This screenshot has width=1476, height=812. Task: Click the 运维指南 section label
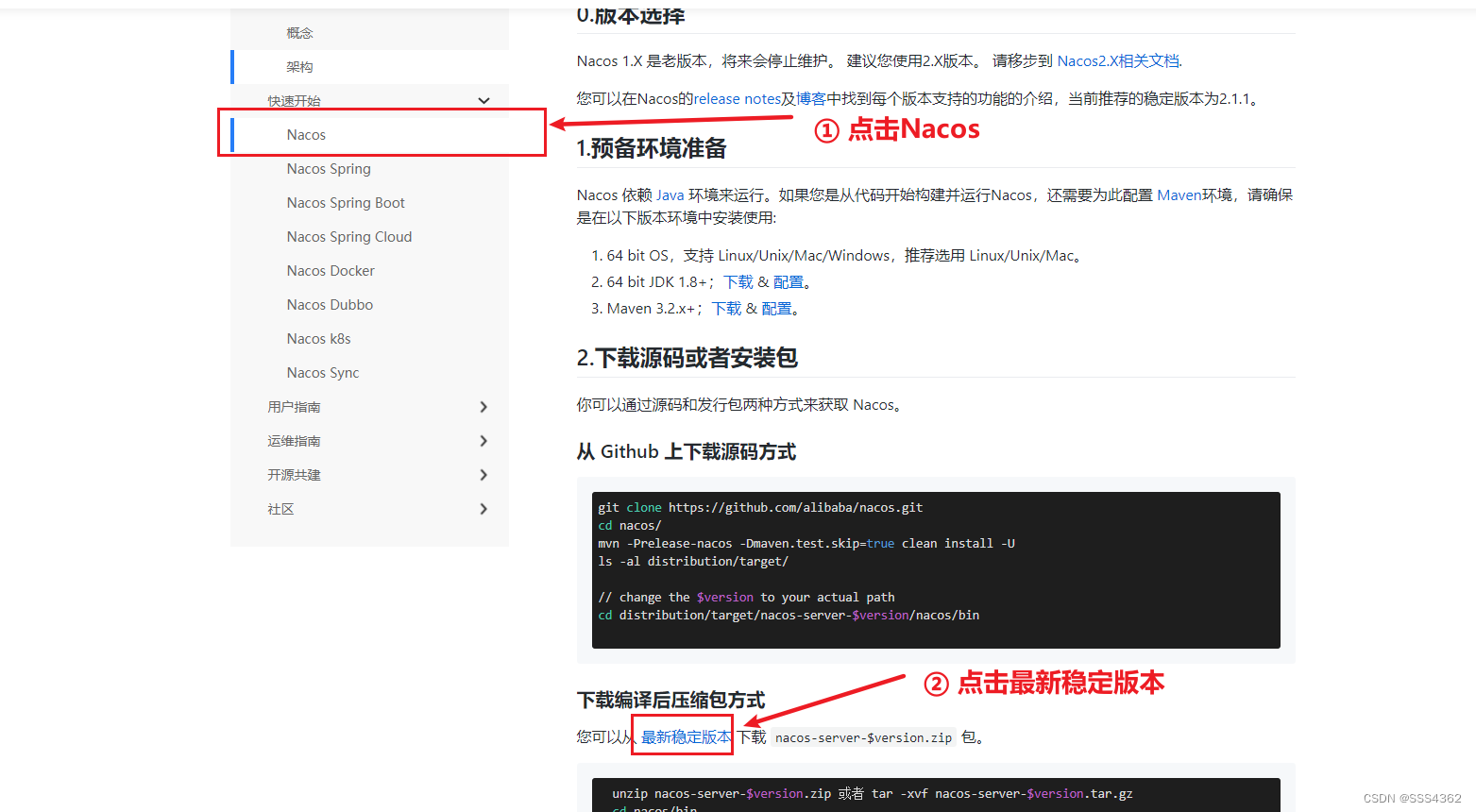(x=294, y=441)
